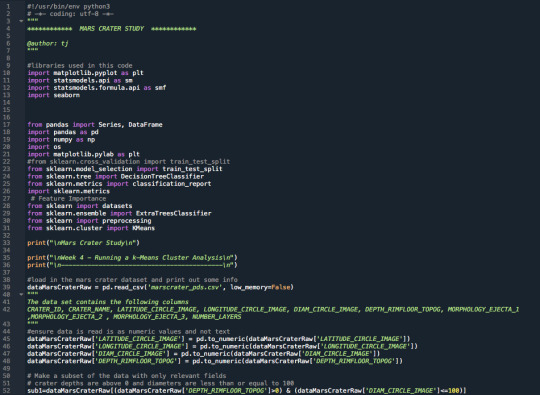Click 'from pandas import Series, DataFrame' line
The image size is (540, 395).
click(95, 125)
